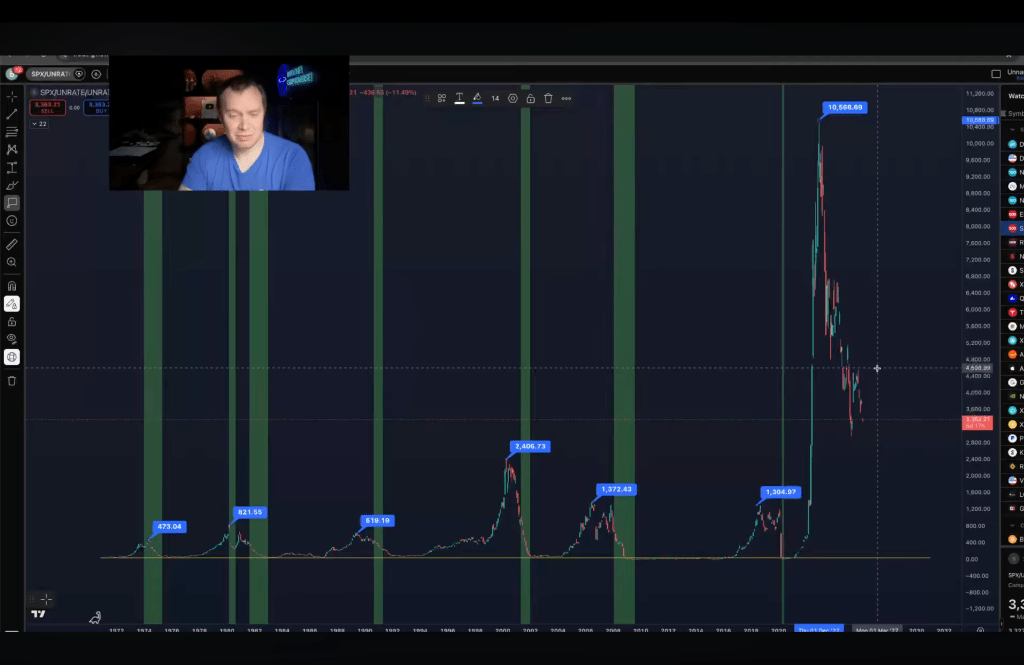Open the Fibonacci/pitchfork tools
This screenshot has width=1024, height=665.
click(x=12, y=132)
